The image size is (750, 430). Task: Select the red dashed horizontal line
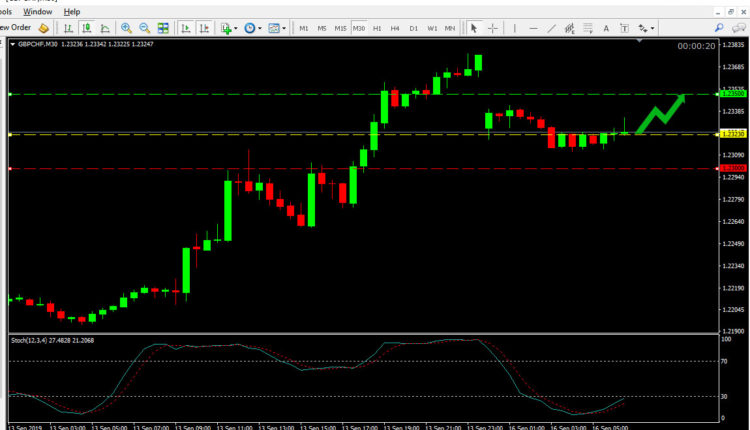(364, 168)
